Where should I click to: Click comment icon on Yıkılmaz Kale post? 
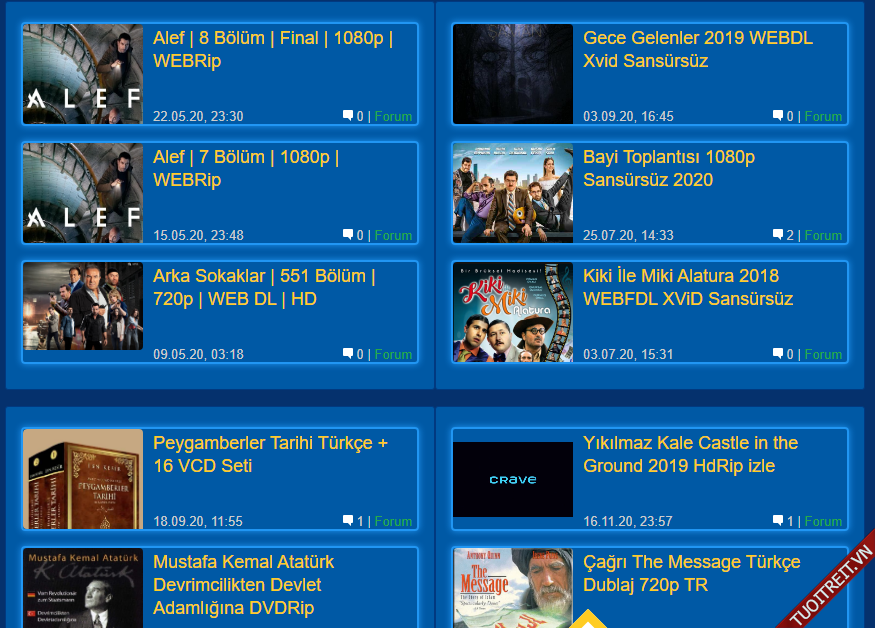point(778,521)
